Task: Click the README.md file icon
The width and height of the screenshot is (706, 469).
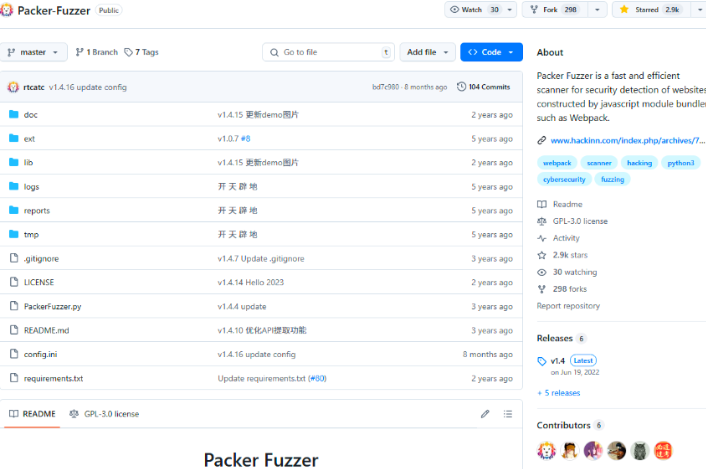Action: coord(14,330)
